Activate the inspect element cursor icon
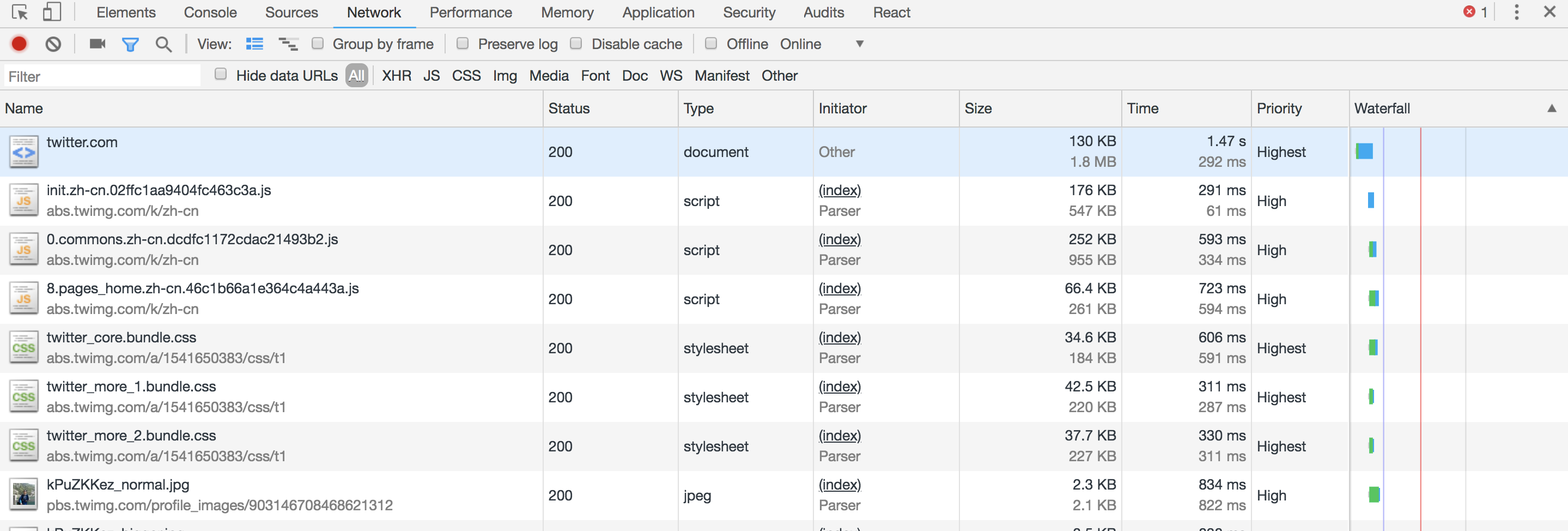Viewport: 1568px width, 531px height. (20, 12)
